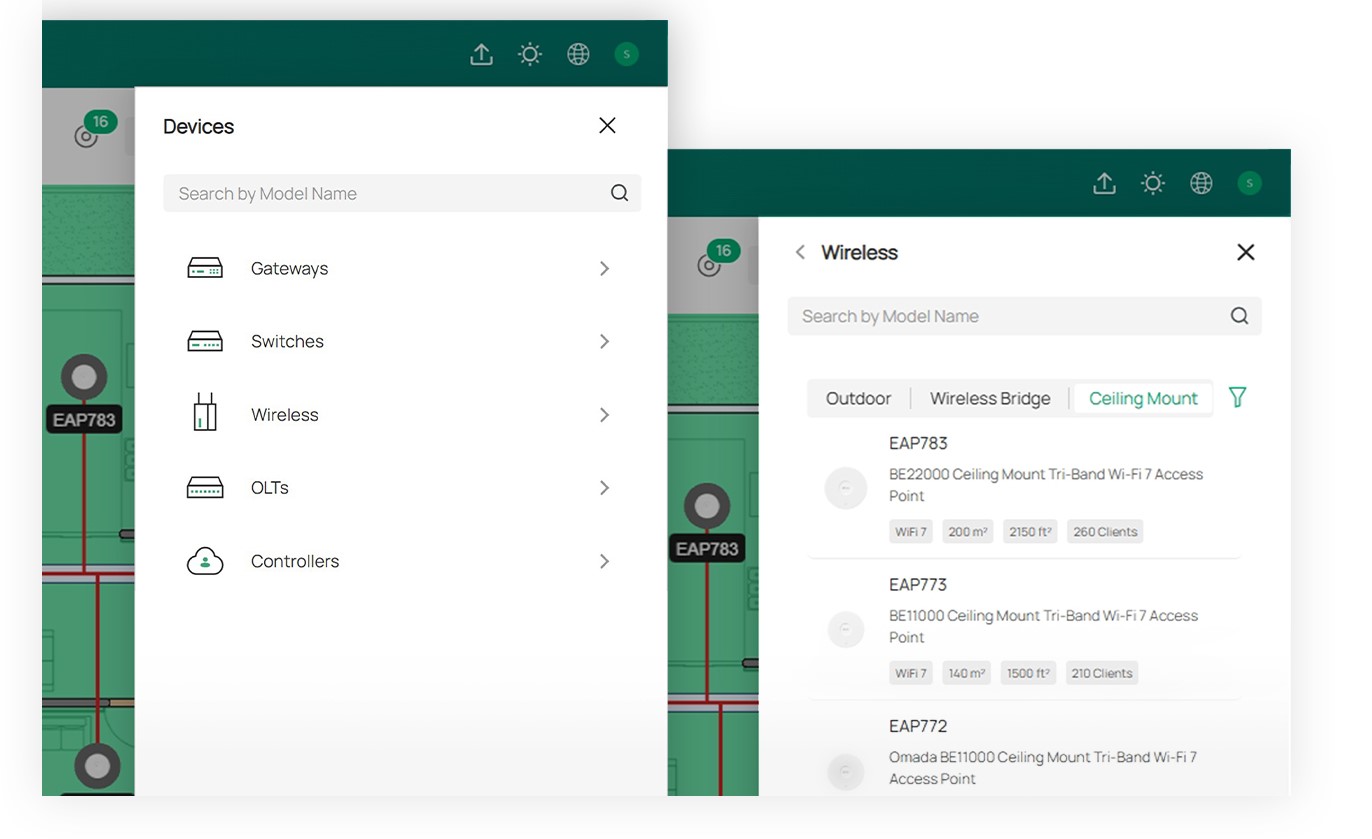Open language globe icon above Wireless panel
Screen dimensions: 1372x839
(1201, 183)
